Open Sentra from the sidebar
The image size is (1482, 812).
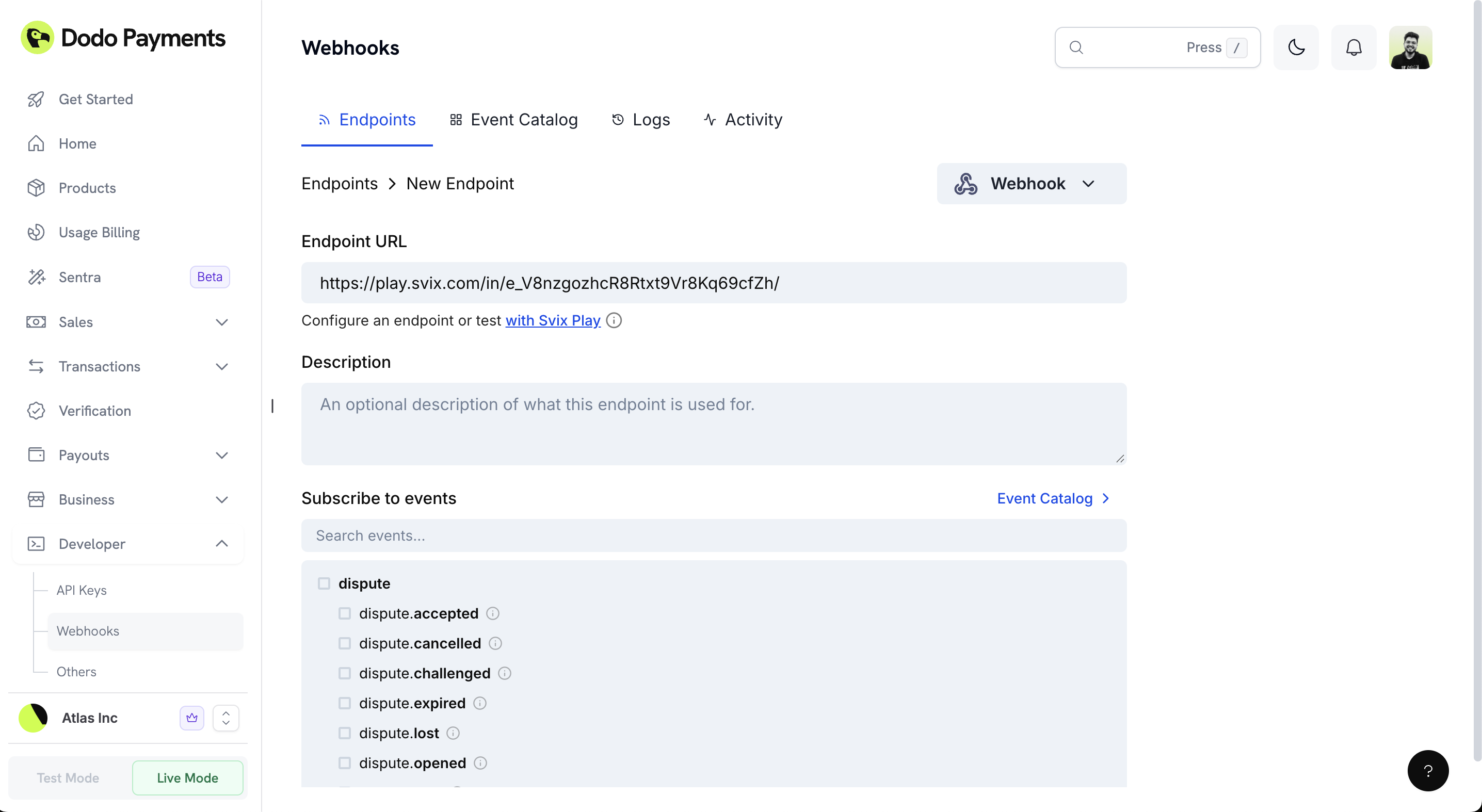pos(80,277)
